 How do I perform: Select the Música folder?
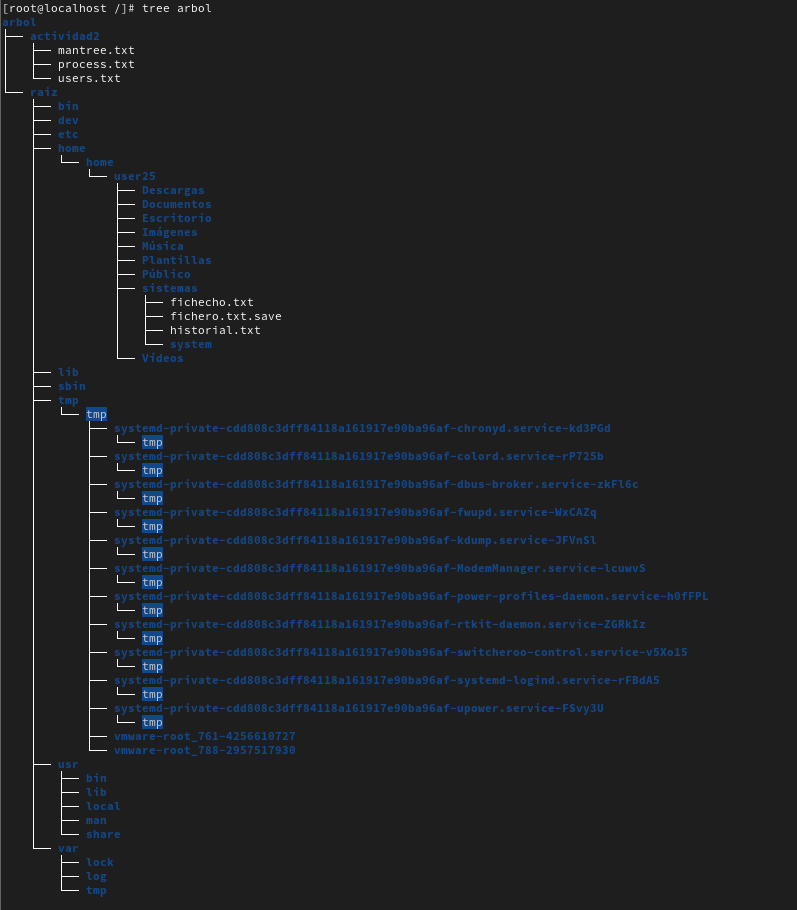pos(162,246)
